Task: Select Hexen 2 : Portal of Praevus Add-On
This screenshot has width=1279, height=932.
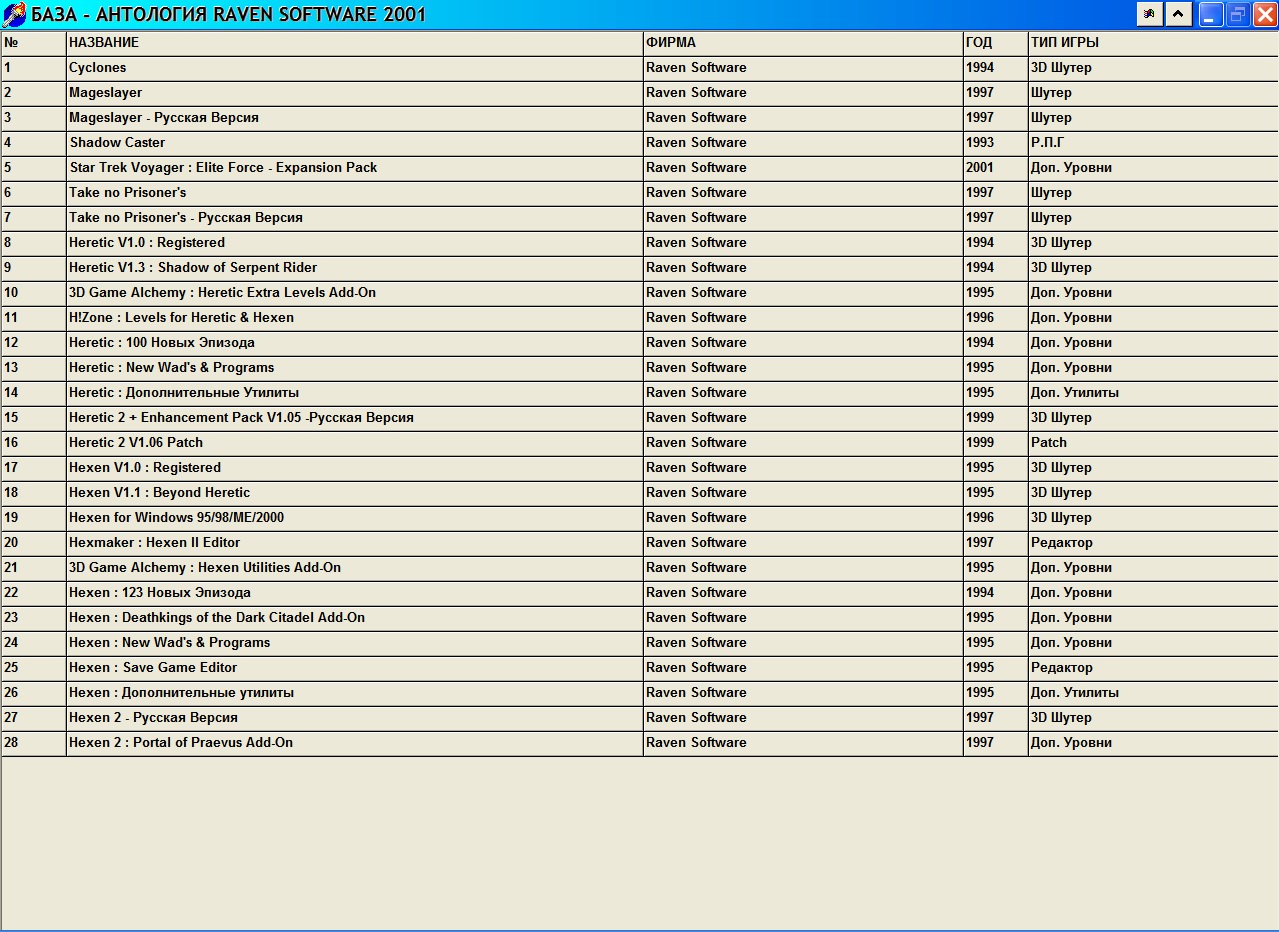Action: click(181, 743)
